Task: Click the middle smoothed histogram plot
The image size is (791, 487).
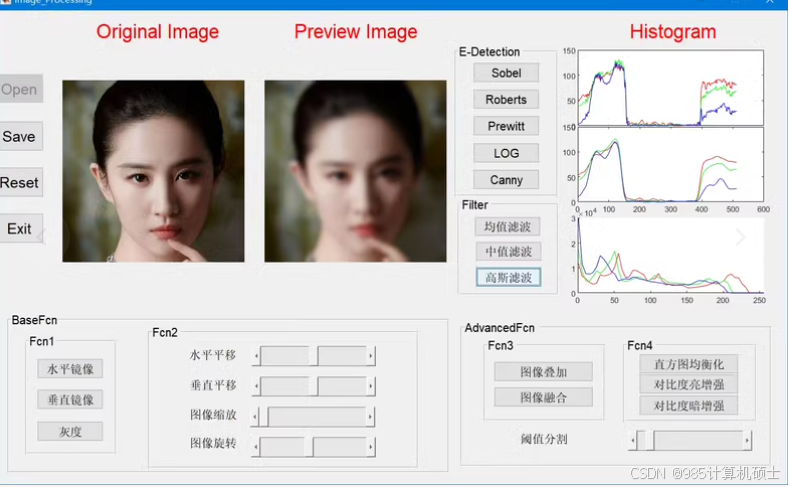Action: coord(670,165)
